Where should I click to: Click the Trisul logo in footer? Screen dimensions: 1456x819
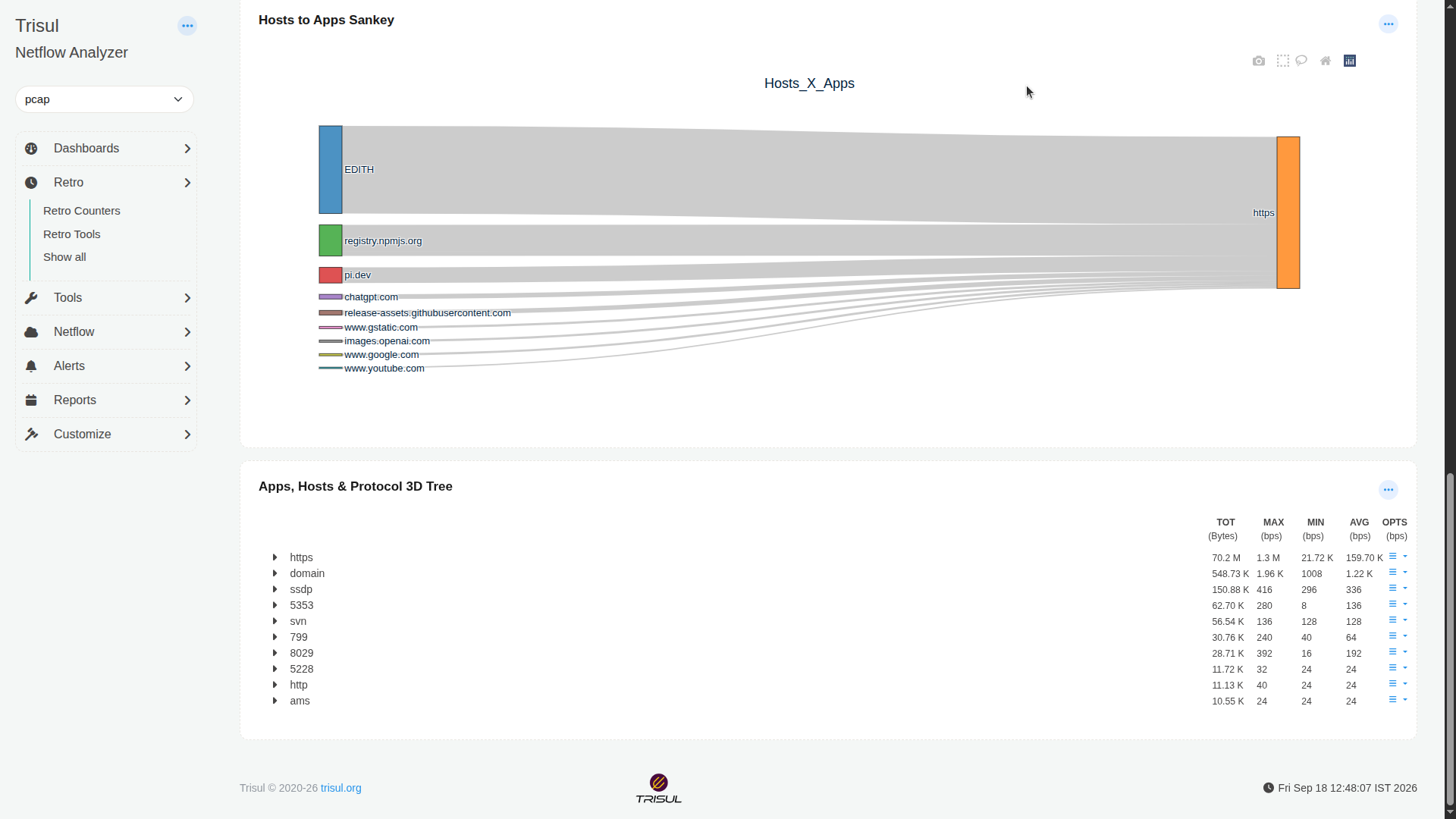point(658,789)
